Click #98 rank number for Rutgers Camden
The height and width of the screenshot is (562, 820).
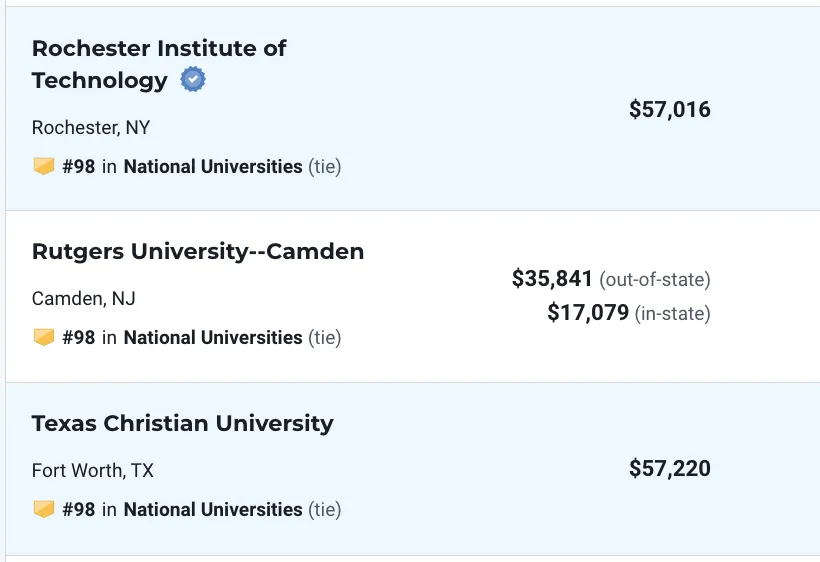[79, 338]
